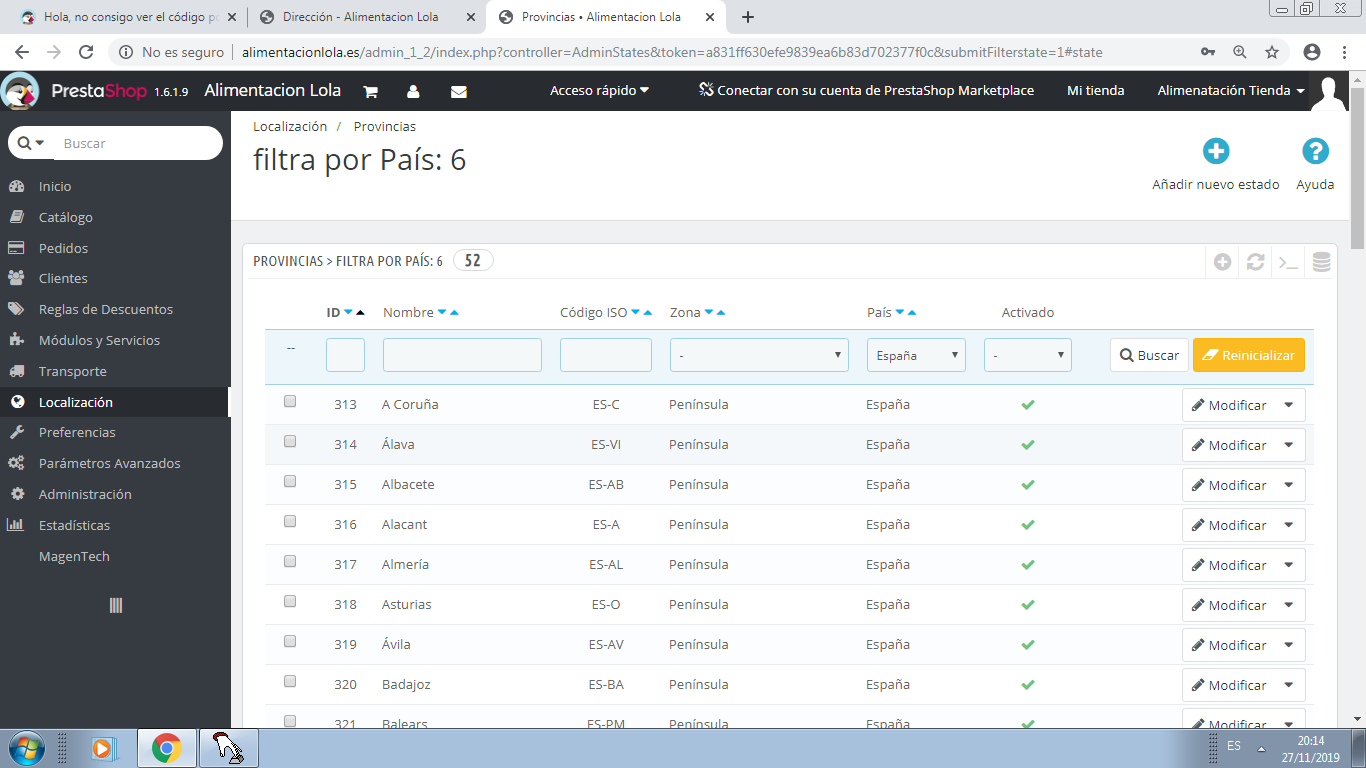1366x768 pixels.
Task: Bookmark this page with star icon
Action: [x=1272, y=52]
